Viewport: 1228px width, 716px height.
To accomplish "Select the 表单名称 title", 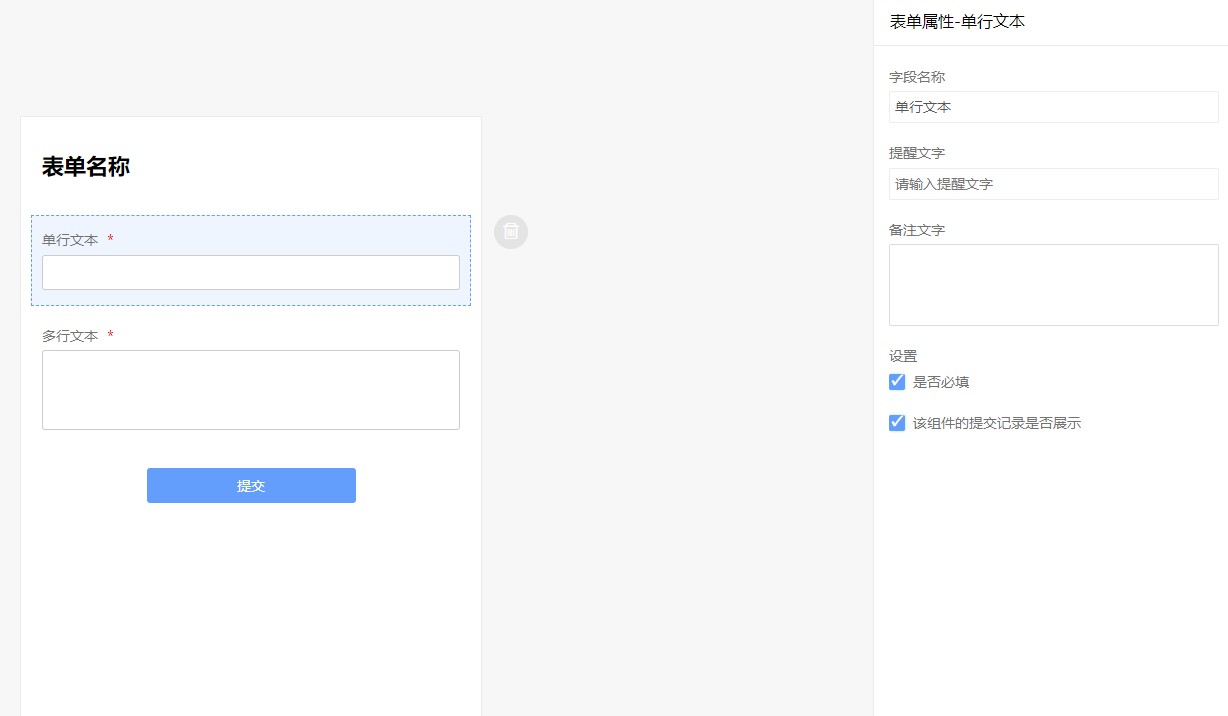I will click(86, 167).
